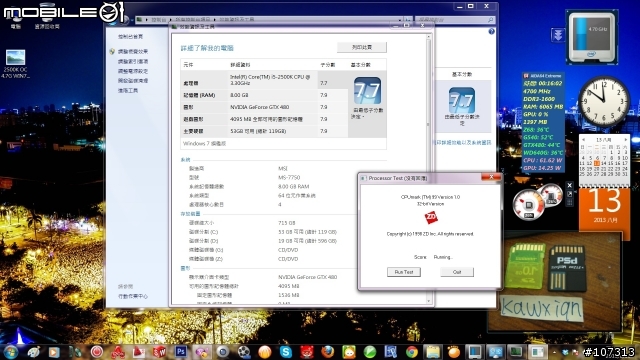Open Action Center link in sidebar
640x360 pixels.
(133, 296)
